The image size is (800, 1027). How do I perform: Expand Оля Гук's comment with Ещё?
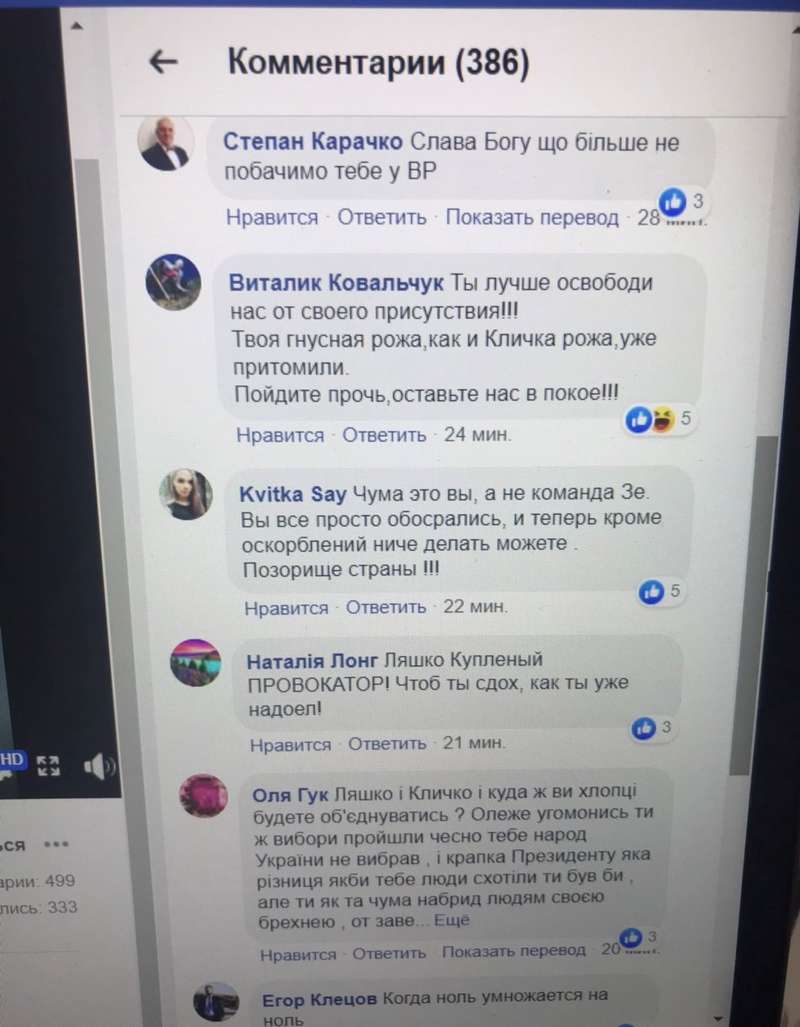pyautogui.click(x=451, y=920)
